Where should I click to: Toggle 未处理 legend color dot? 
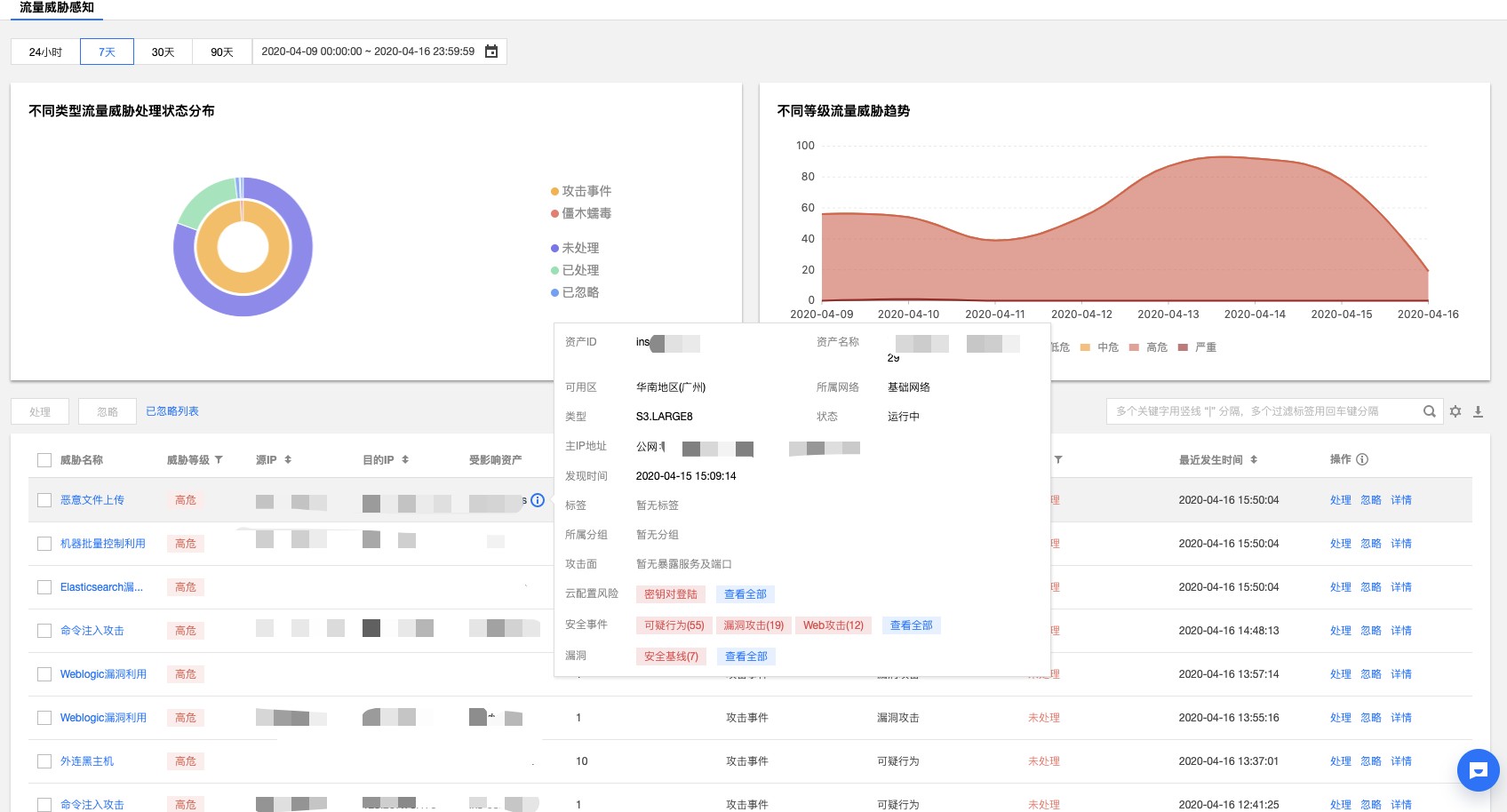point(554,249)
